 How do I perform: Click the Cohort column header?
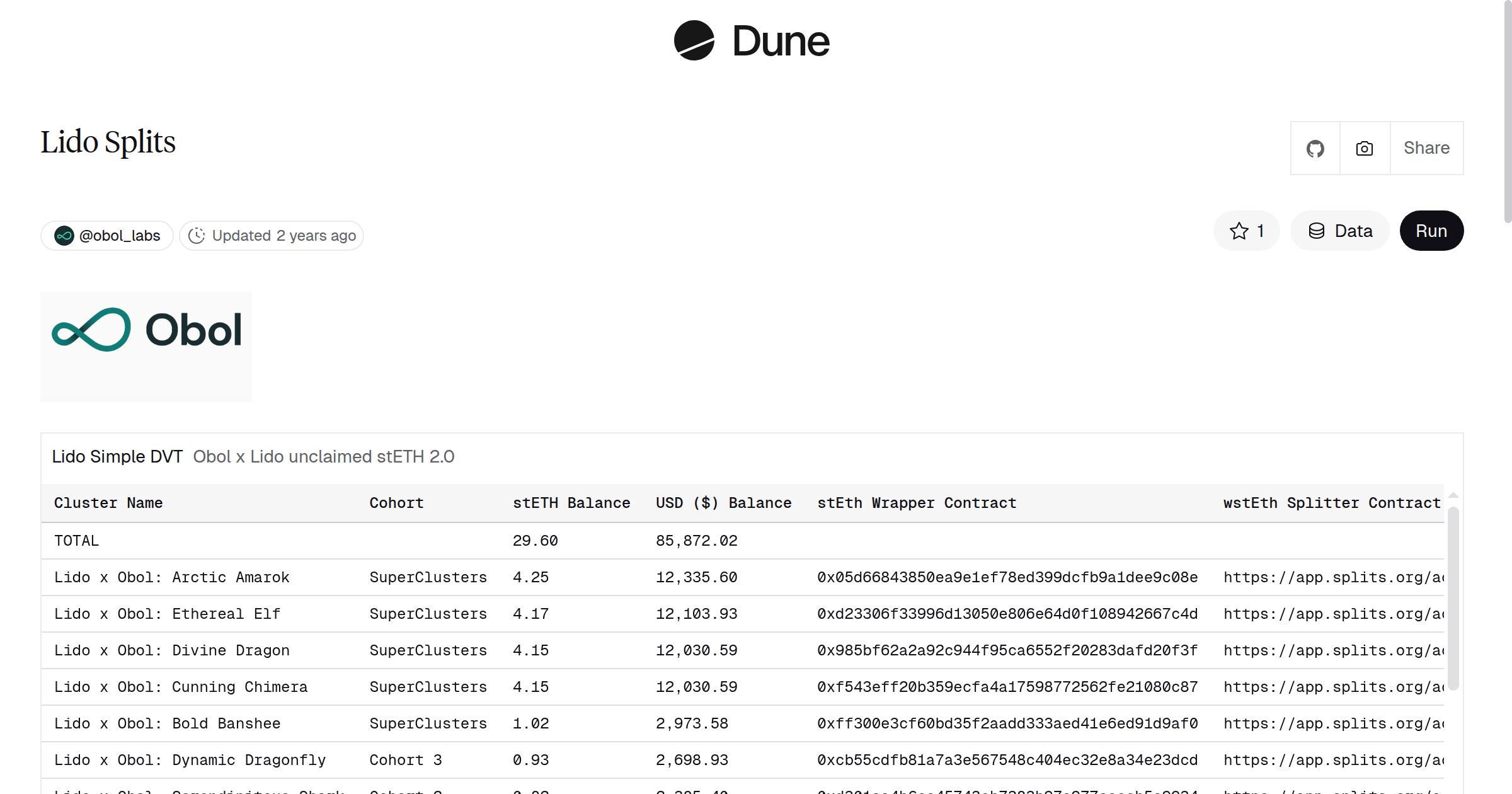point(396,503)
